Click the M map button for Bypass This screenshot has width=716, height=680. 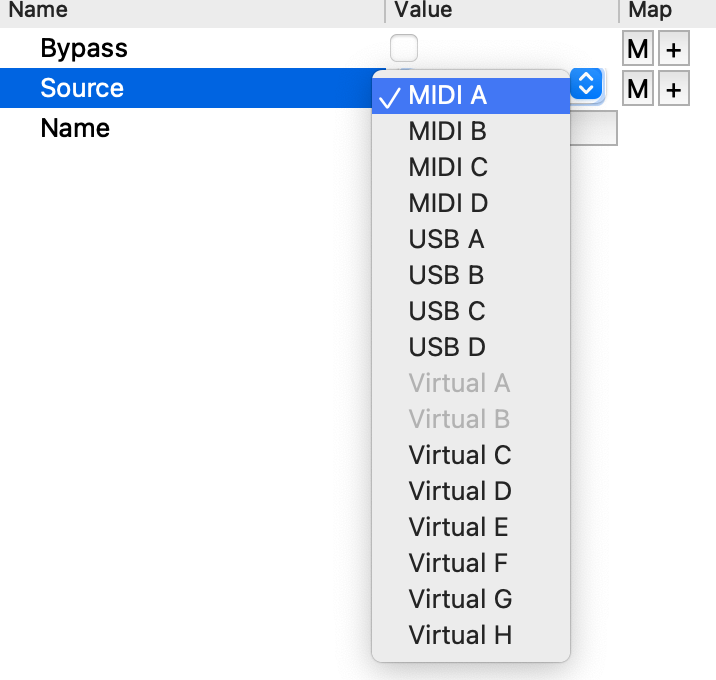(x=637, y=49)
